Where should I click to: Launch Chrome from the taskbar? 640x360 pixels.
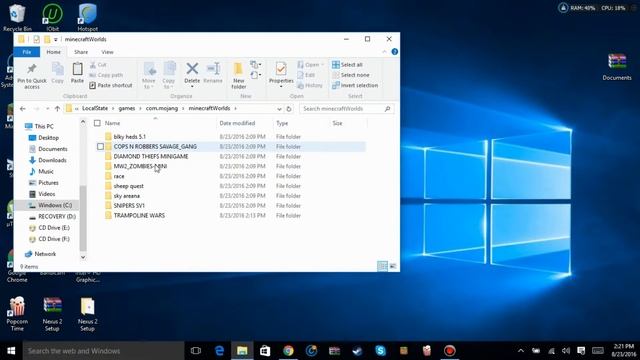(x=288, y=351)
